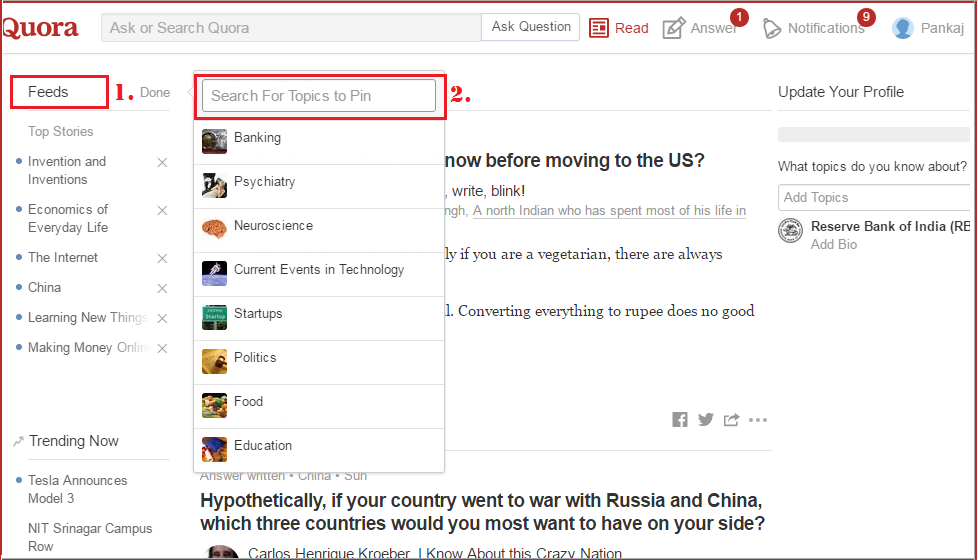Open the Notifications bell icon
Screen dimensions: 978x560
coord(772,29)
